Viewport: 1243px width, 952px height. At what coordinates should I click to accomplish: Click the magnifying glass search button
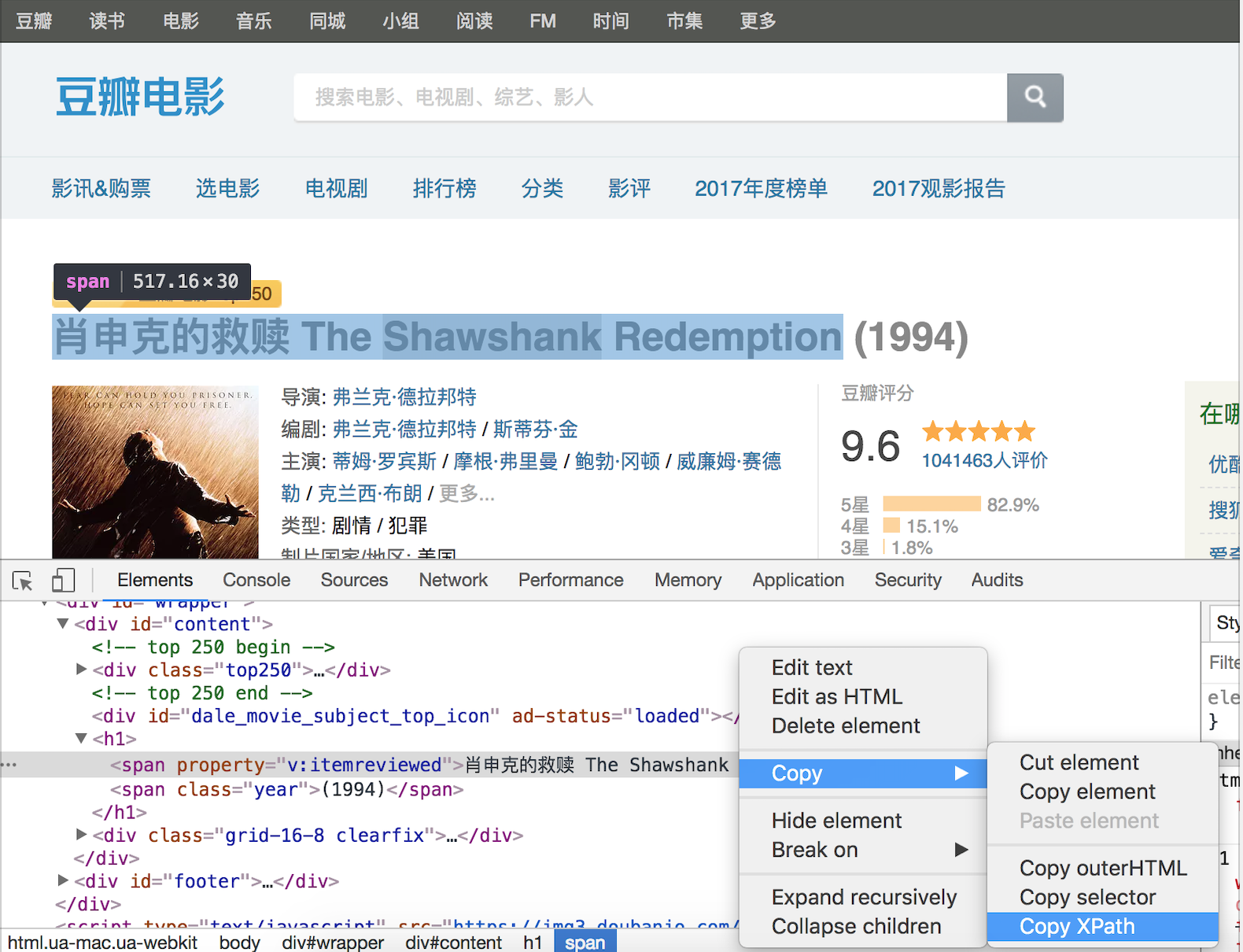pyautogui.click(x=1035, y=98)
